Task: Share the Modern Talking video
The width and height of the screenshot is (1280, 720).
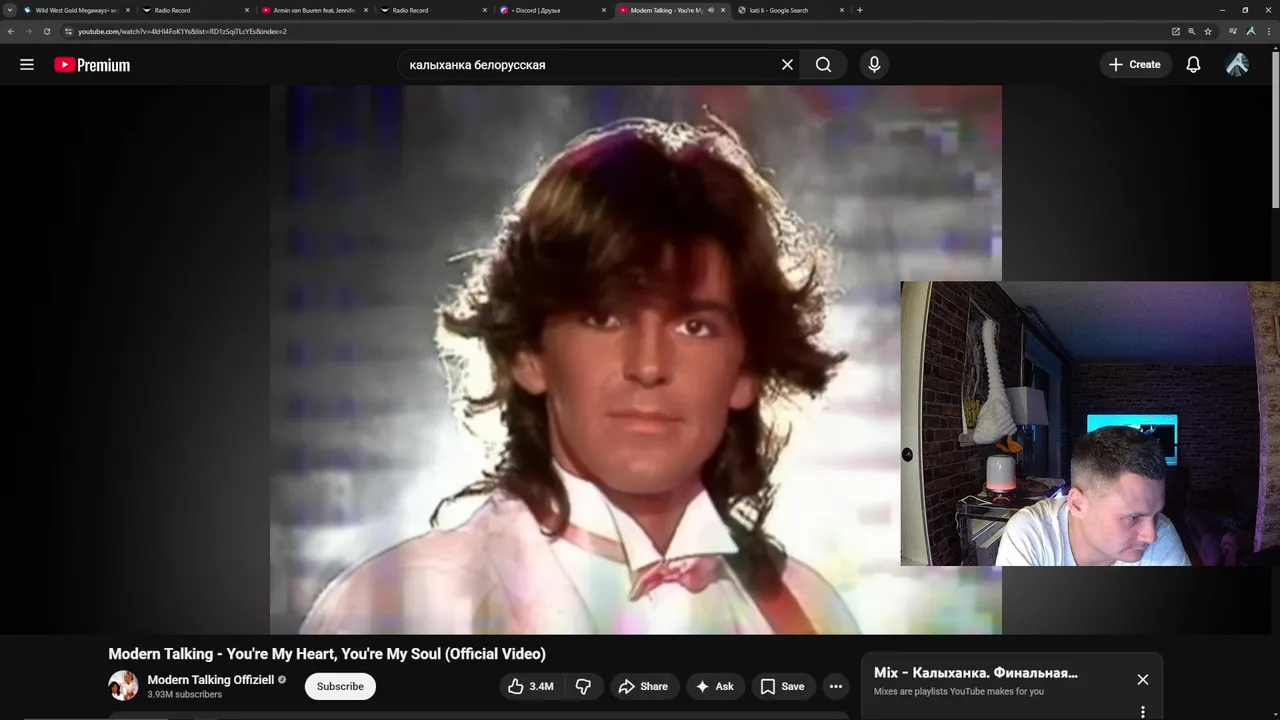Action: pos(643,686)
